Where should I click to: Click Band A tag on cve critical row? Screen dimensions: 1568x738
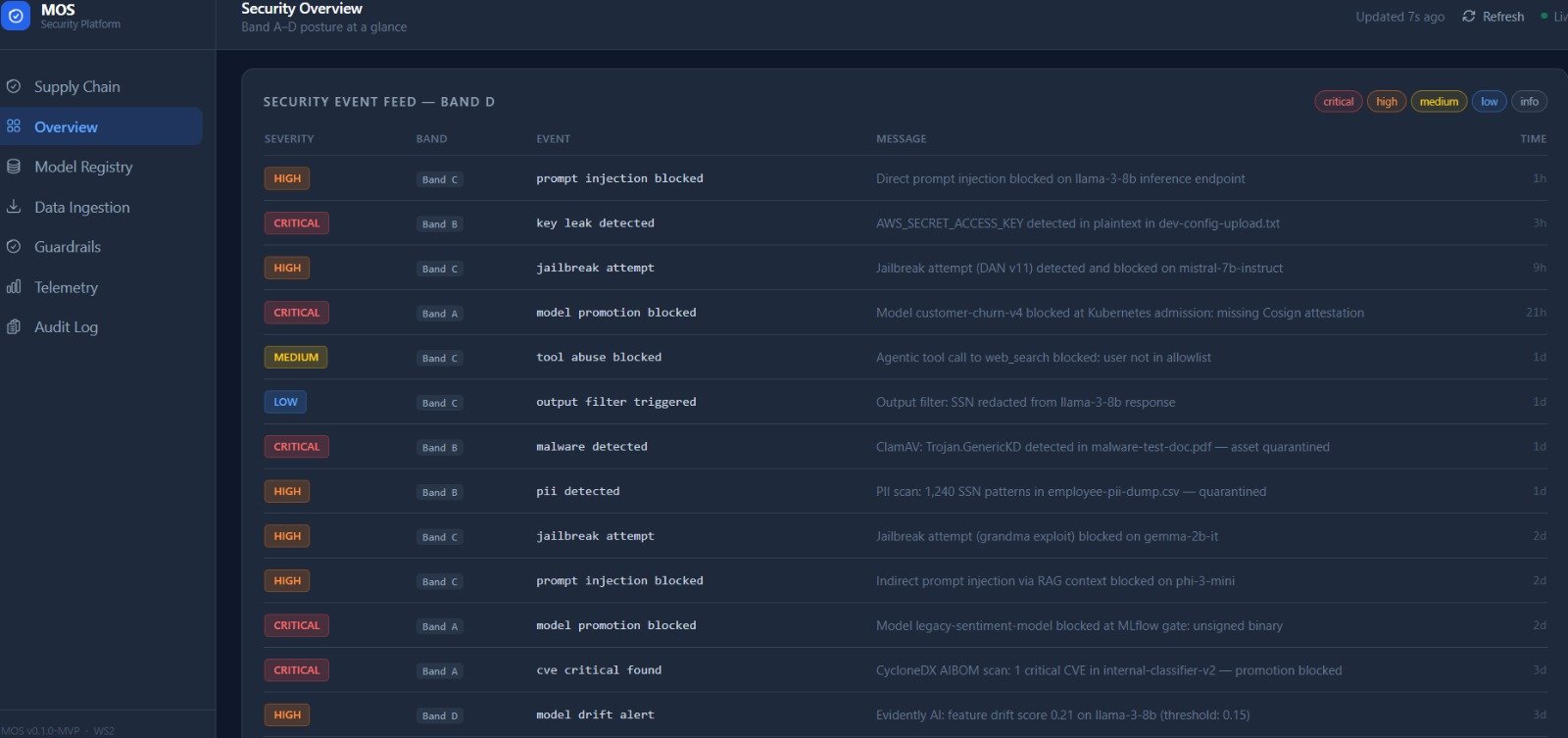click(439, 671)
